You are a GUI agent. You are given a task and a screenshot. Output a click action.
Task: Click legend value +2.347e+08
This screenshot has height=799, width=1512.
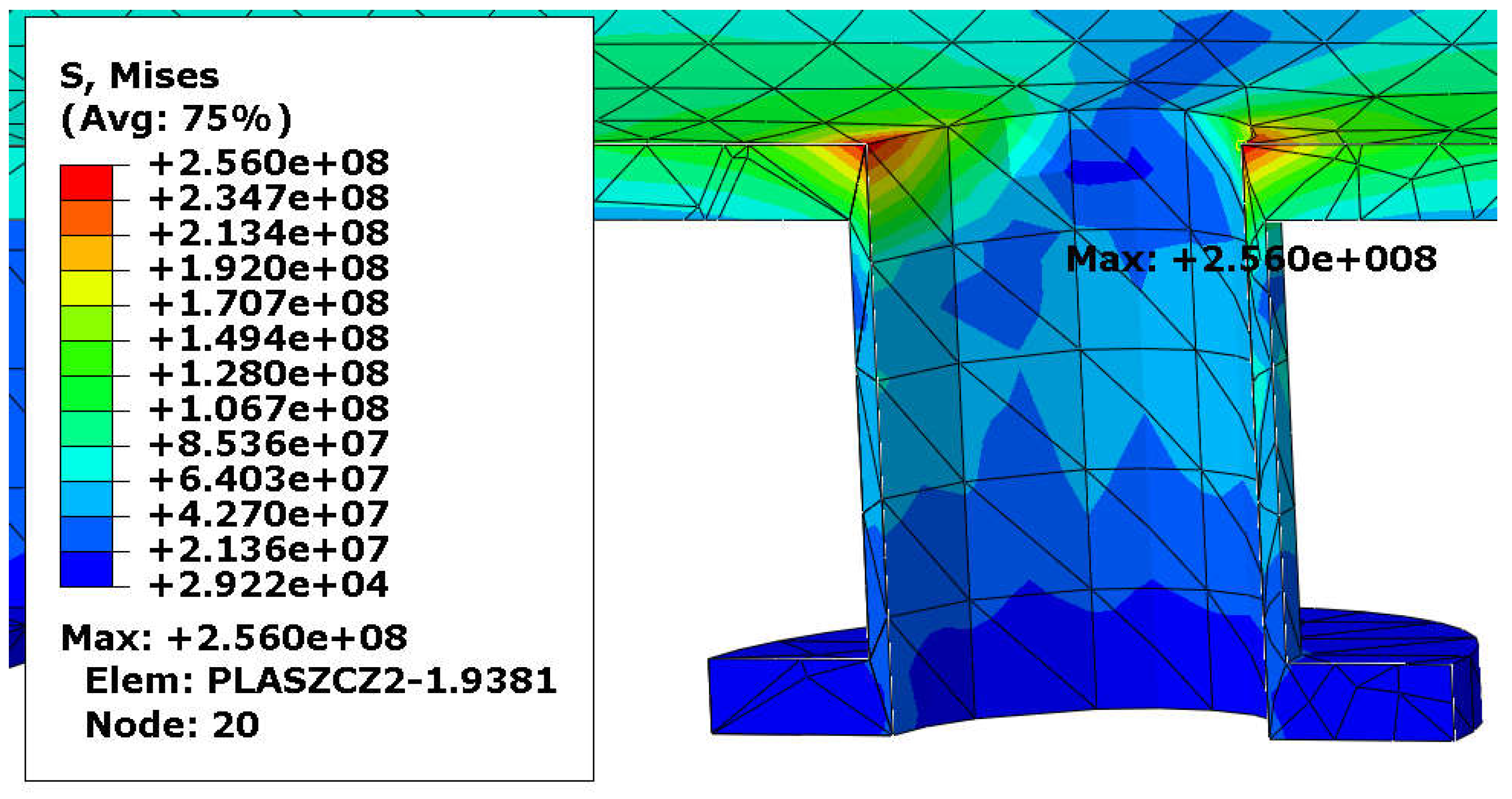pyautogui.click(x=269, y=199)
